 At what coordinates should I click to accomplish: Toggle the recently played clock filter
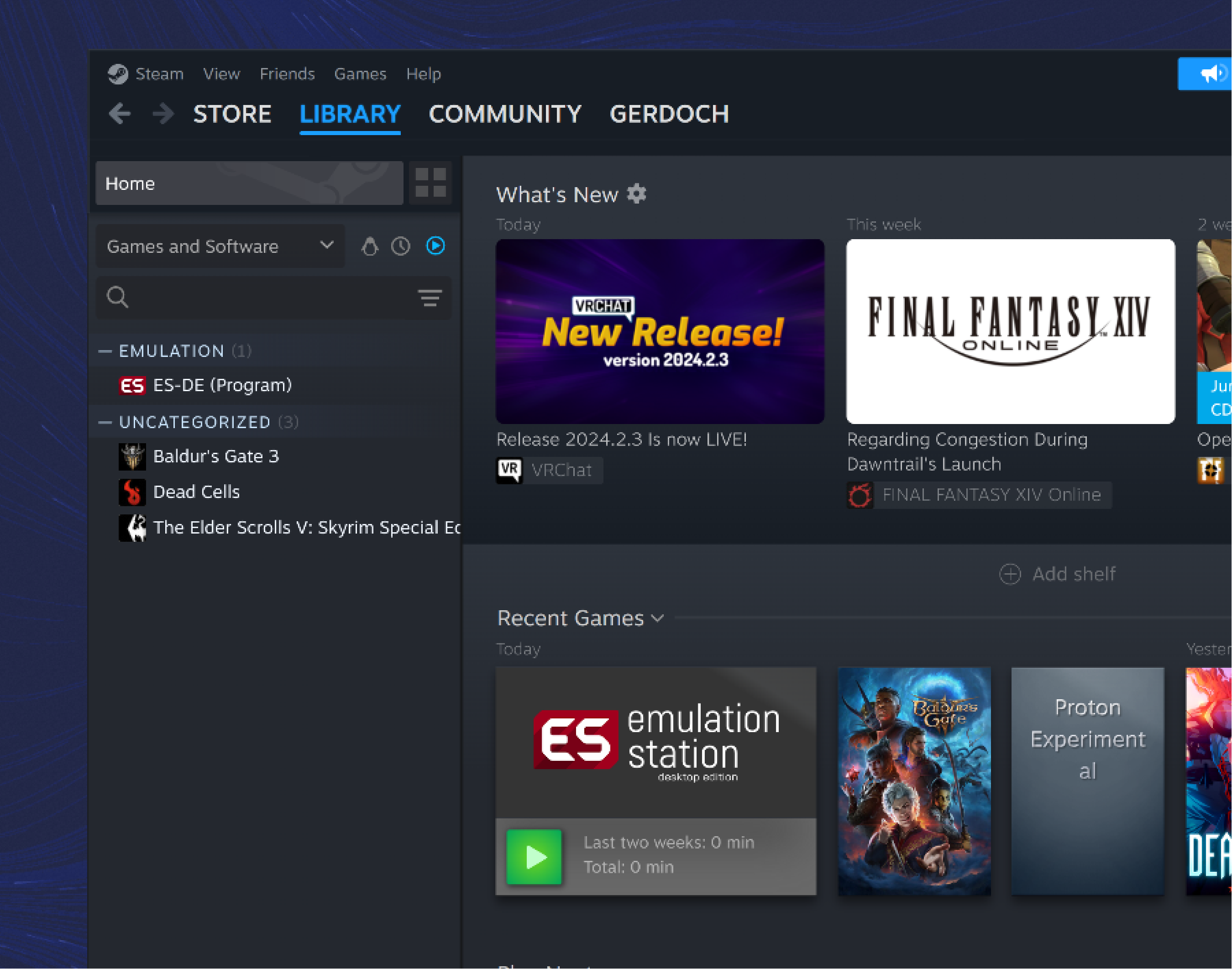click(400, 246)
